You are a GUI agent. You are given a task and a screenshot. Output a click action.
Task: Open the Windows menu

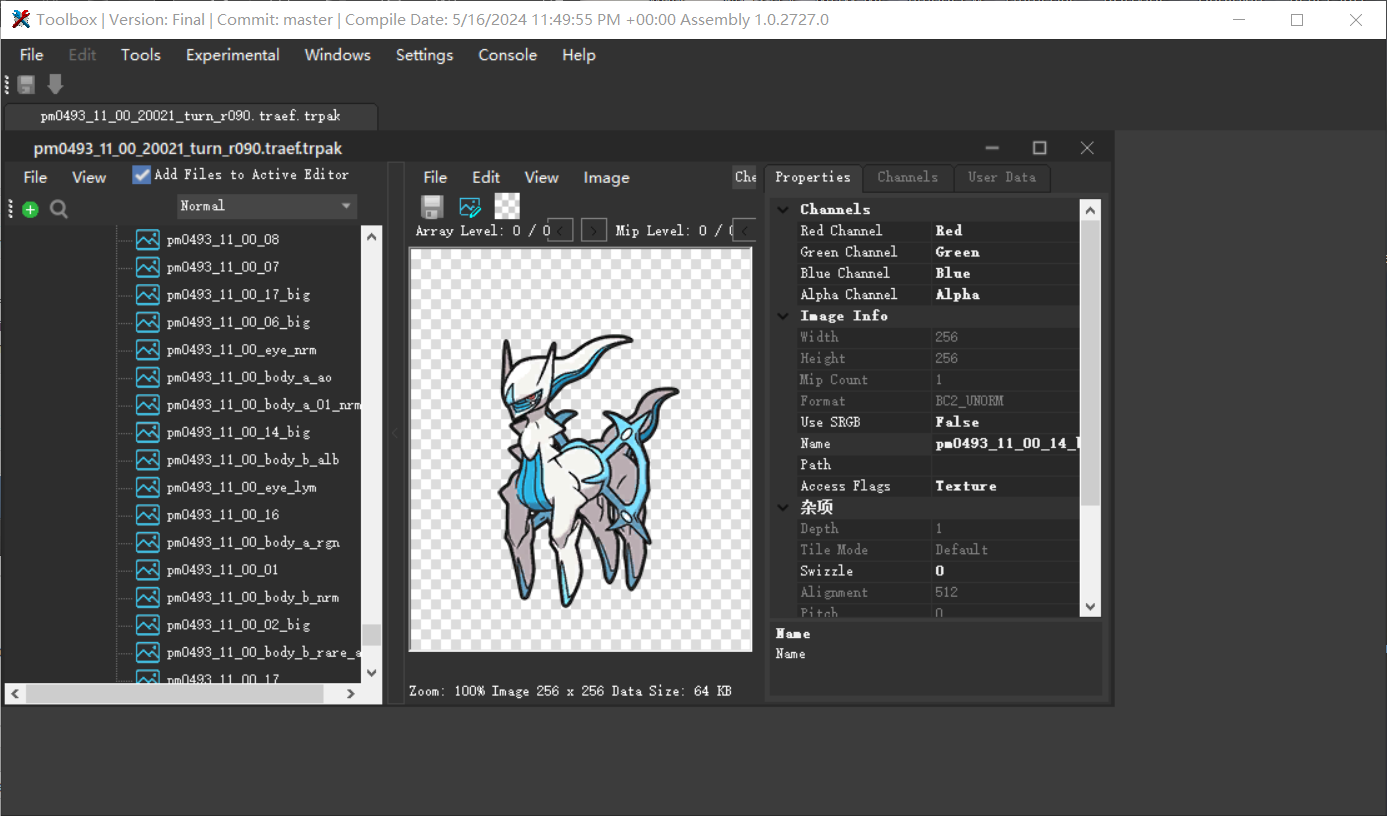tap(338, 55)
